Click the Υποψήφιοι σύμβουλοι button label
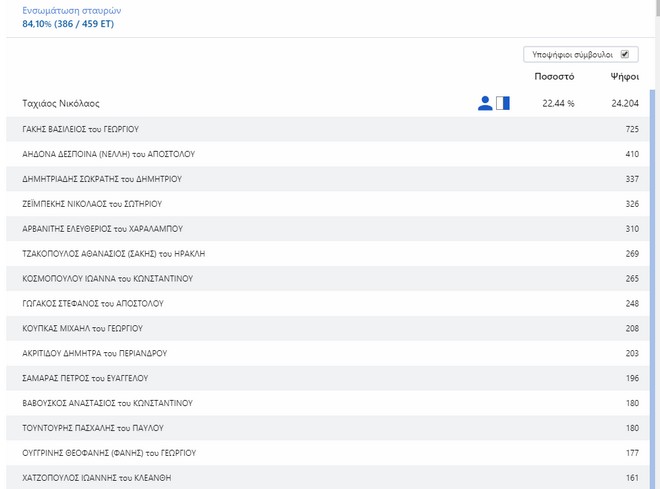 (x=572, y=55)
